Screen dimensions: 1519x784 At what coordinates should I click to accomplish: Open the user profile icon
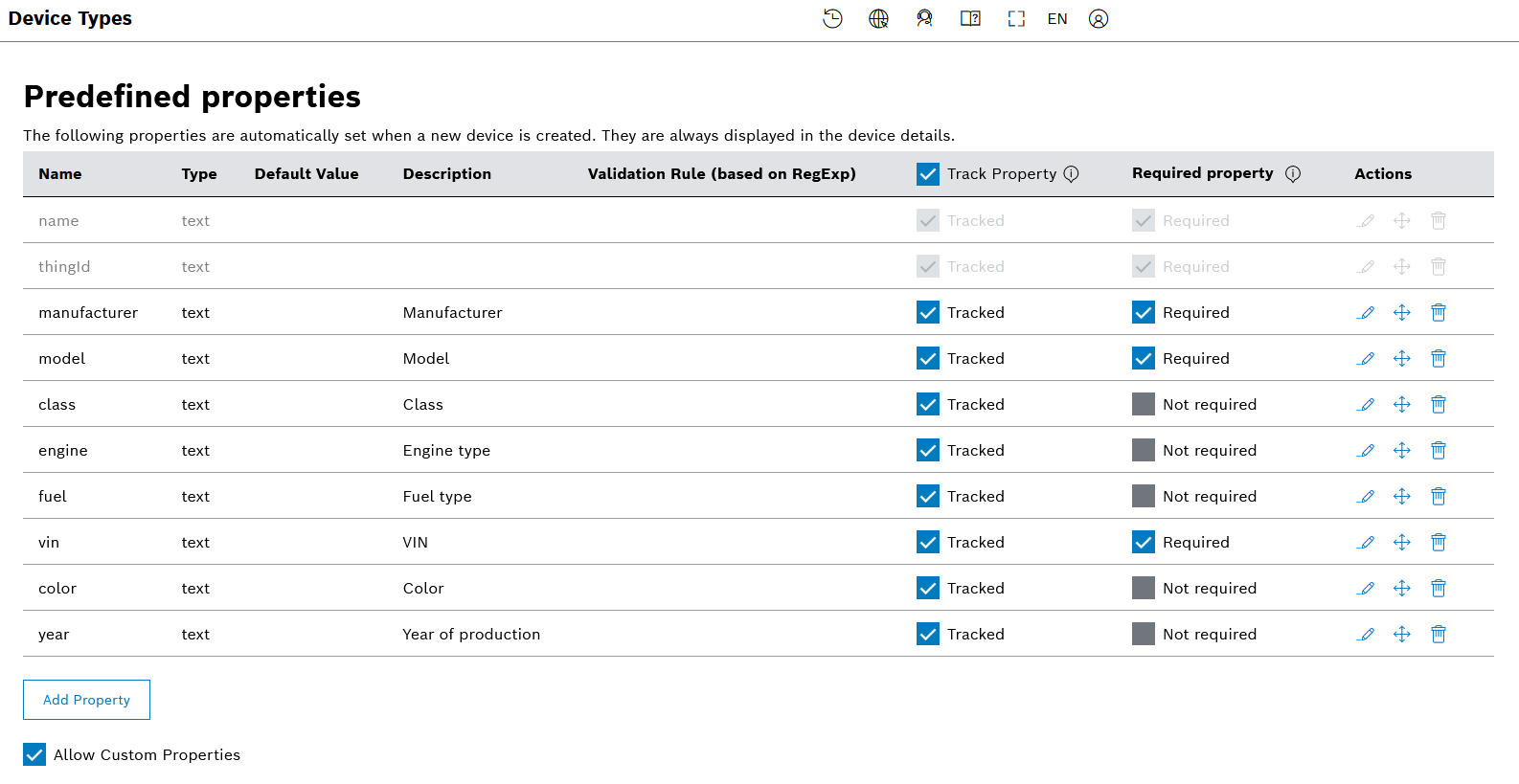point(1099,19)
